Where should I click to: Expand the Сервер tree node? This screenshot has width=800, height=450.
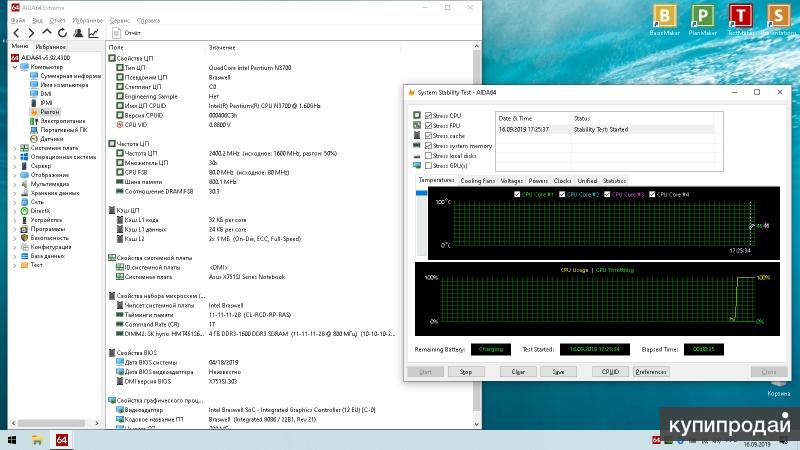click(15, 166)
